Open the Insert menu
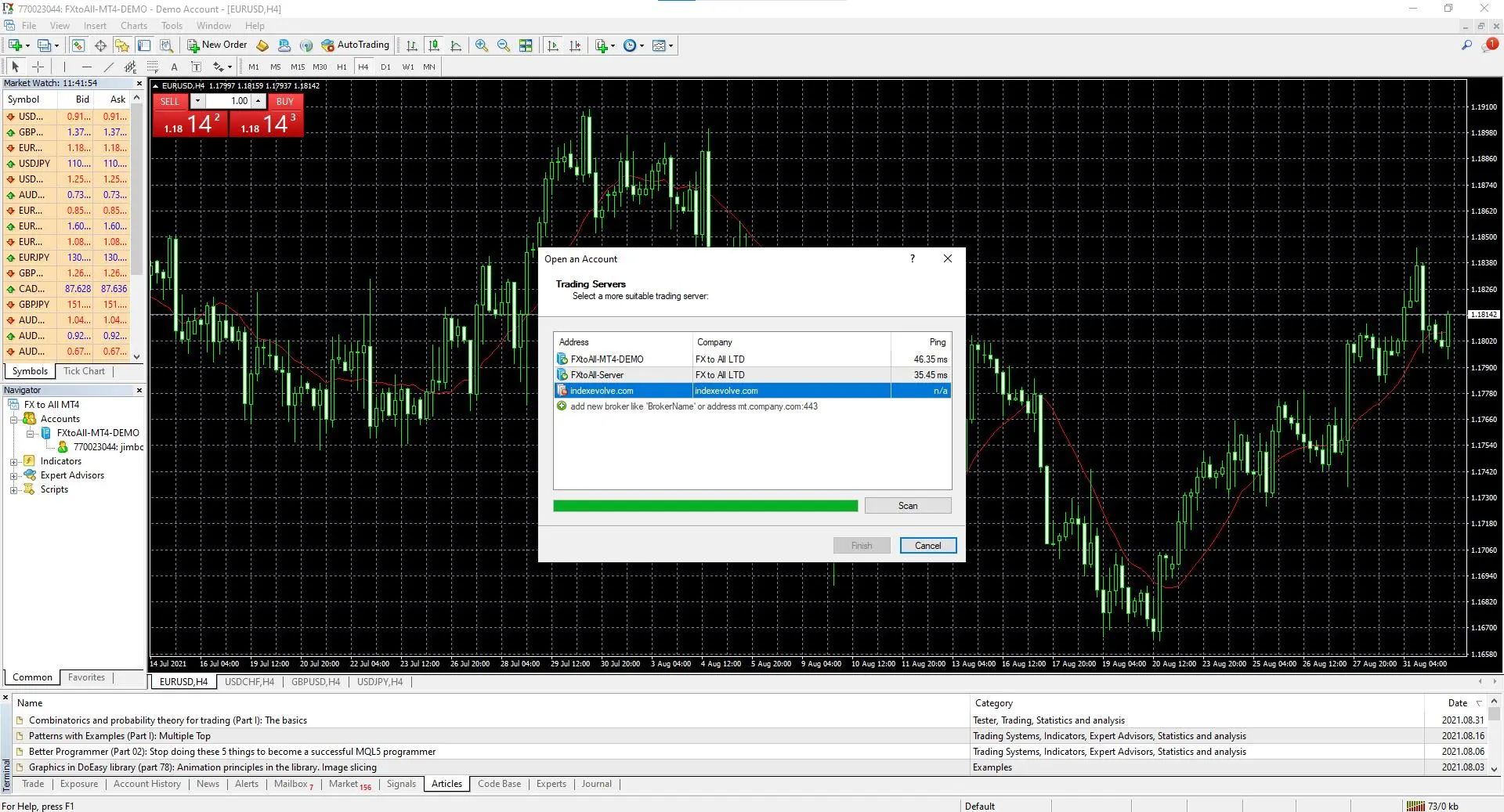1504x812 pixels. pyautogui.click(x=95, y=26)
